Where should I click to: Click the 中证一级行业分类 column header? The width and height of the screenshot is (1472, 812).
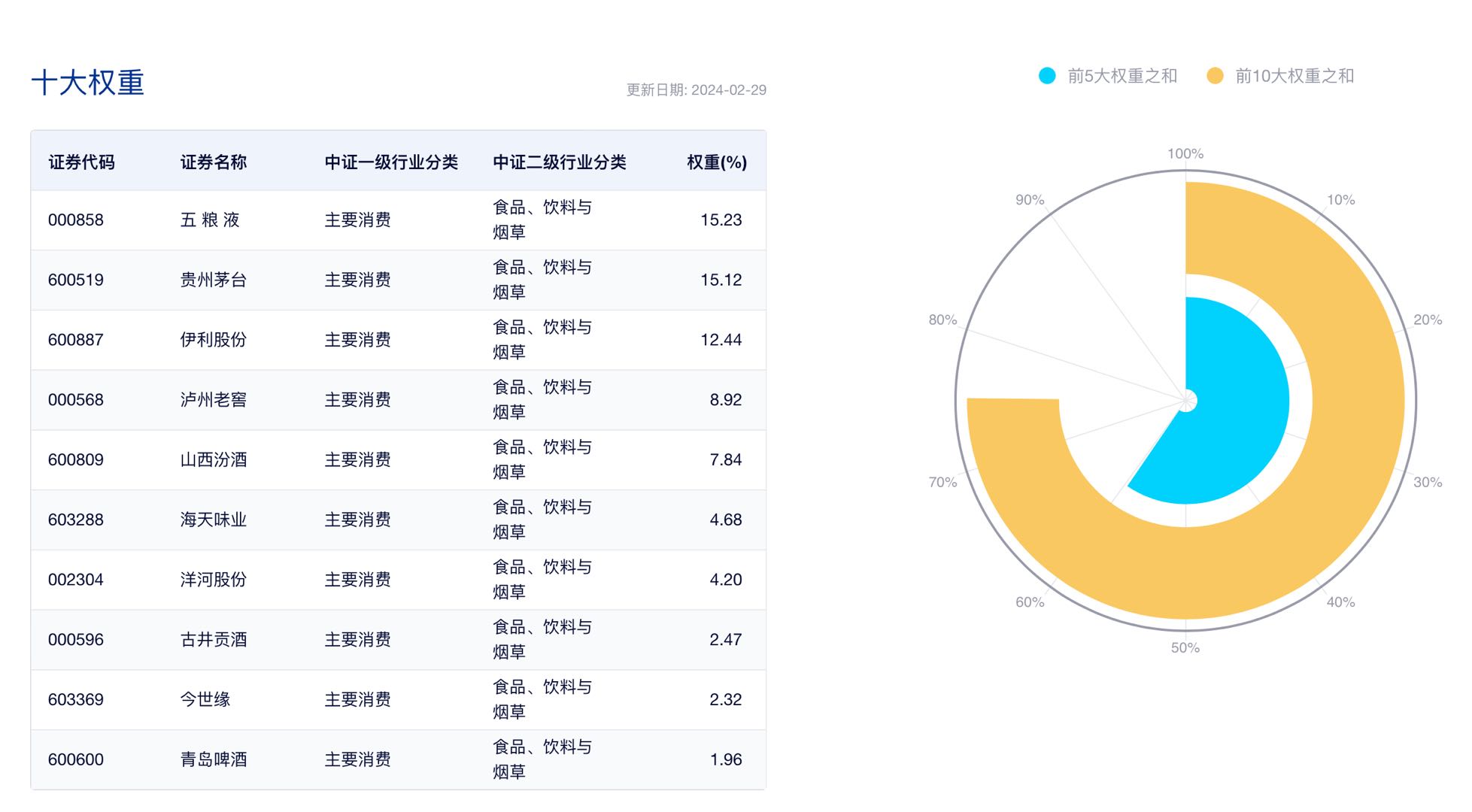tap(391, 162)
